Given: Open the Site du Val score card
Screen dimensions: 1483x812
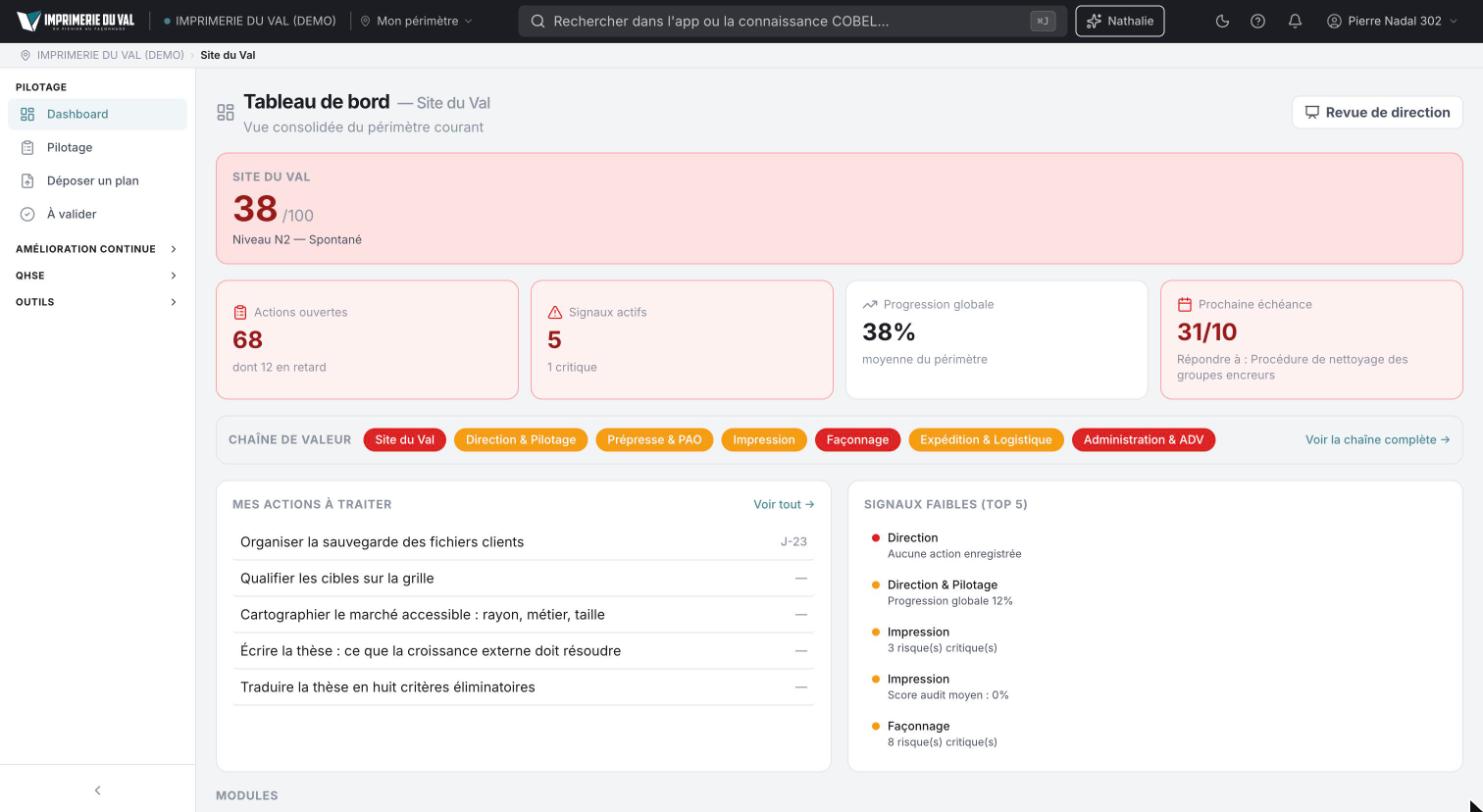Looking at the screenshot, I should 839,208.
